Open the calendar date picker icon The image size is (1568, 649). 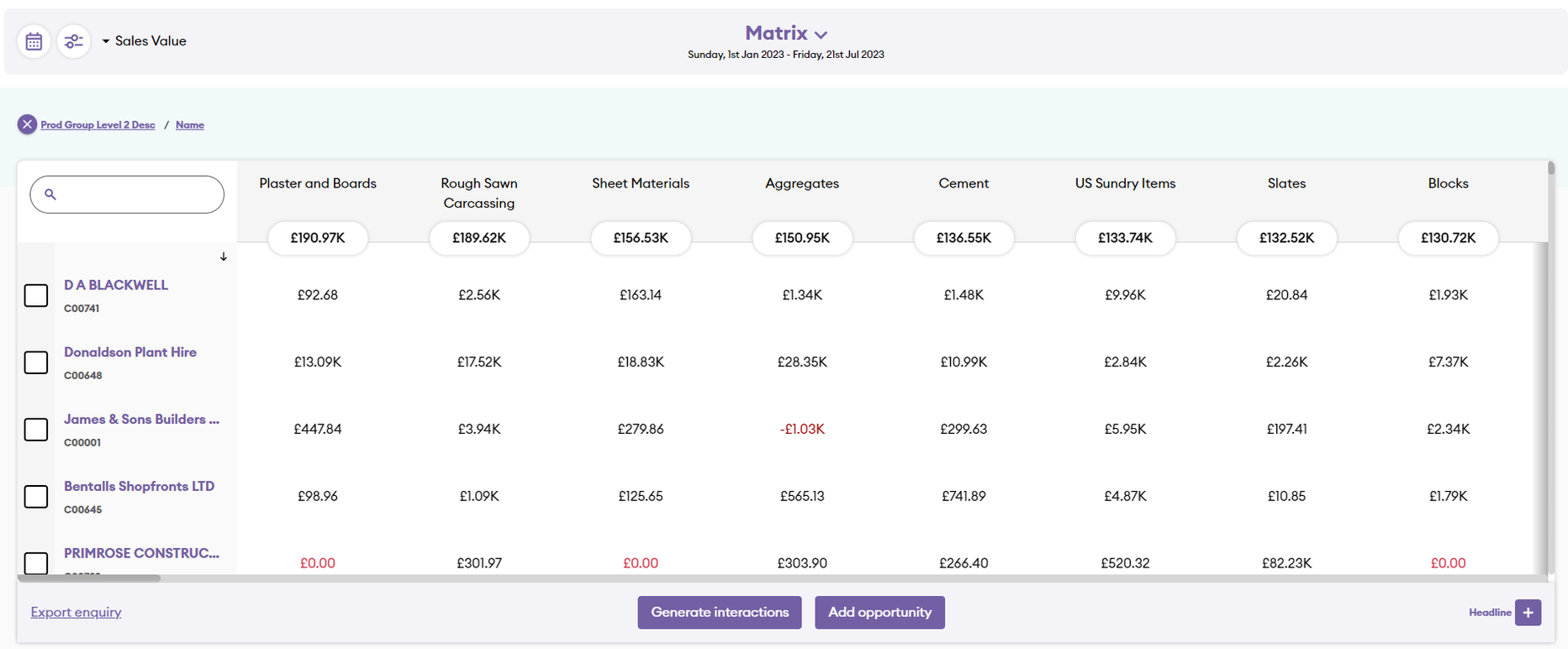pyautogui.click(x=34, y=41)
